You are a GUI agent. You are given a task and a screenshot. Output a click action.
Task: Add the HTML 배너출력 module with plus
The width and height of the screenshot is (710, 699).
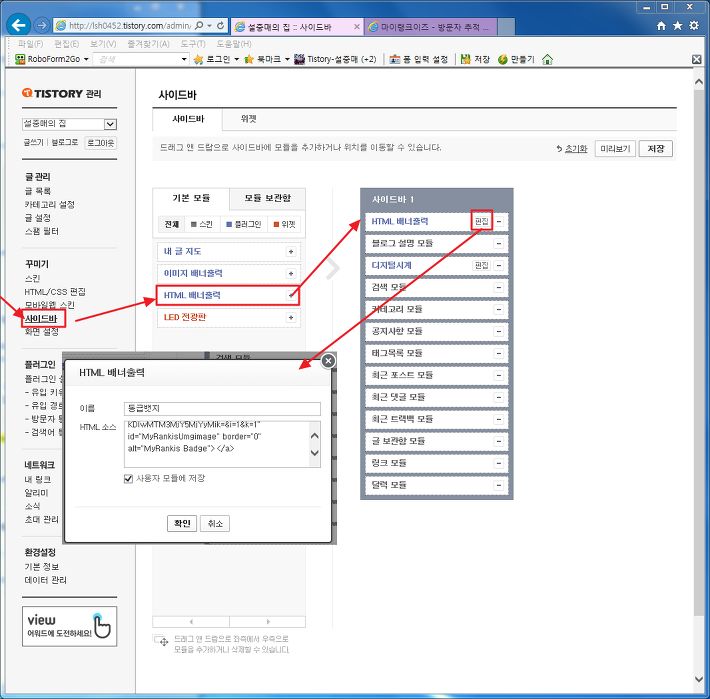[x=291, y=296]
